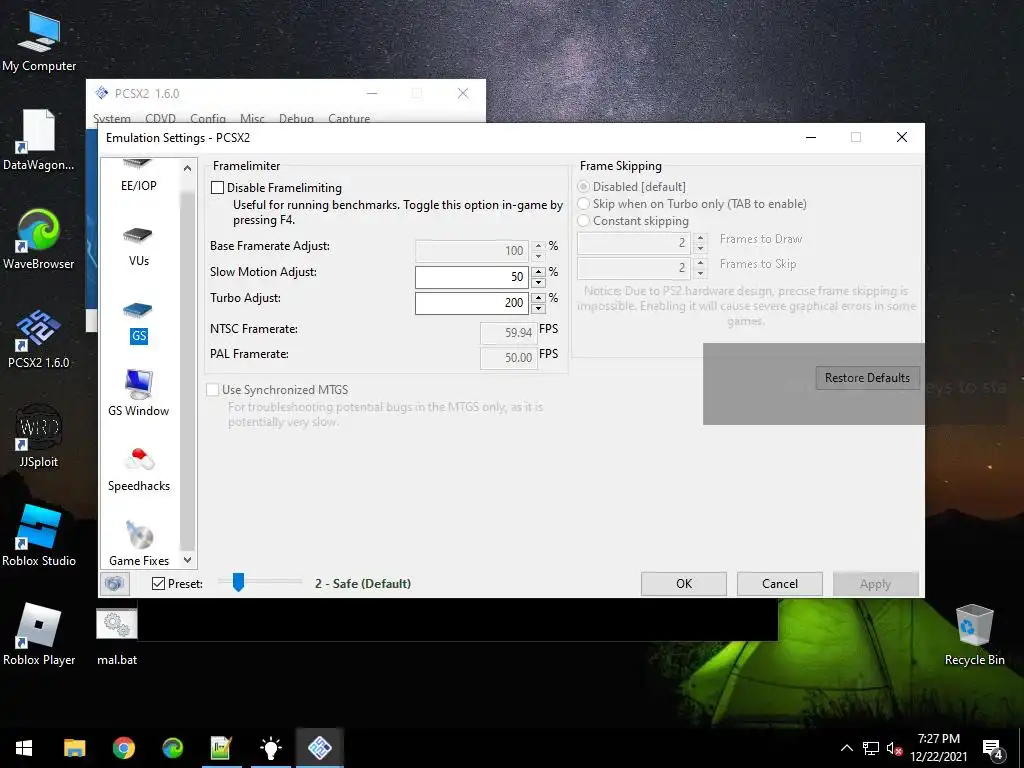This screenshot has height=768, width=1024.
Task: Increase Slow Motion Adjust value
Action: click(538, 272)
